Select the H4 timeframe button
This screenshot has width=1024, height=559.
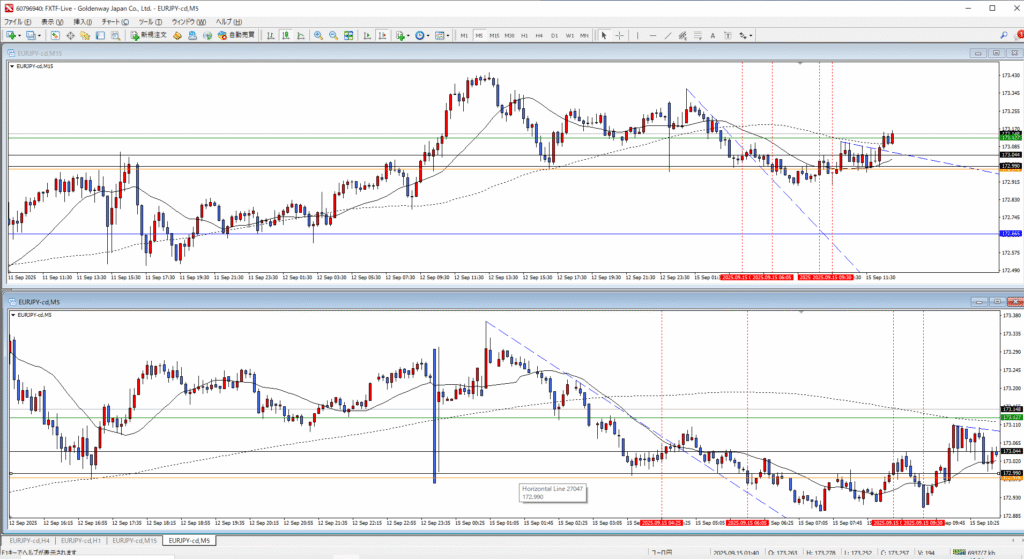coord(539,35)
